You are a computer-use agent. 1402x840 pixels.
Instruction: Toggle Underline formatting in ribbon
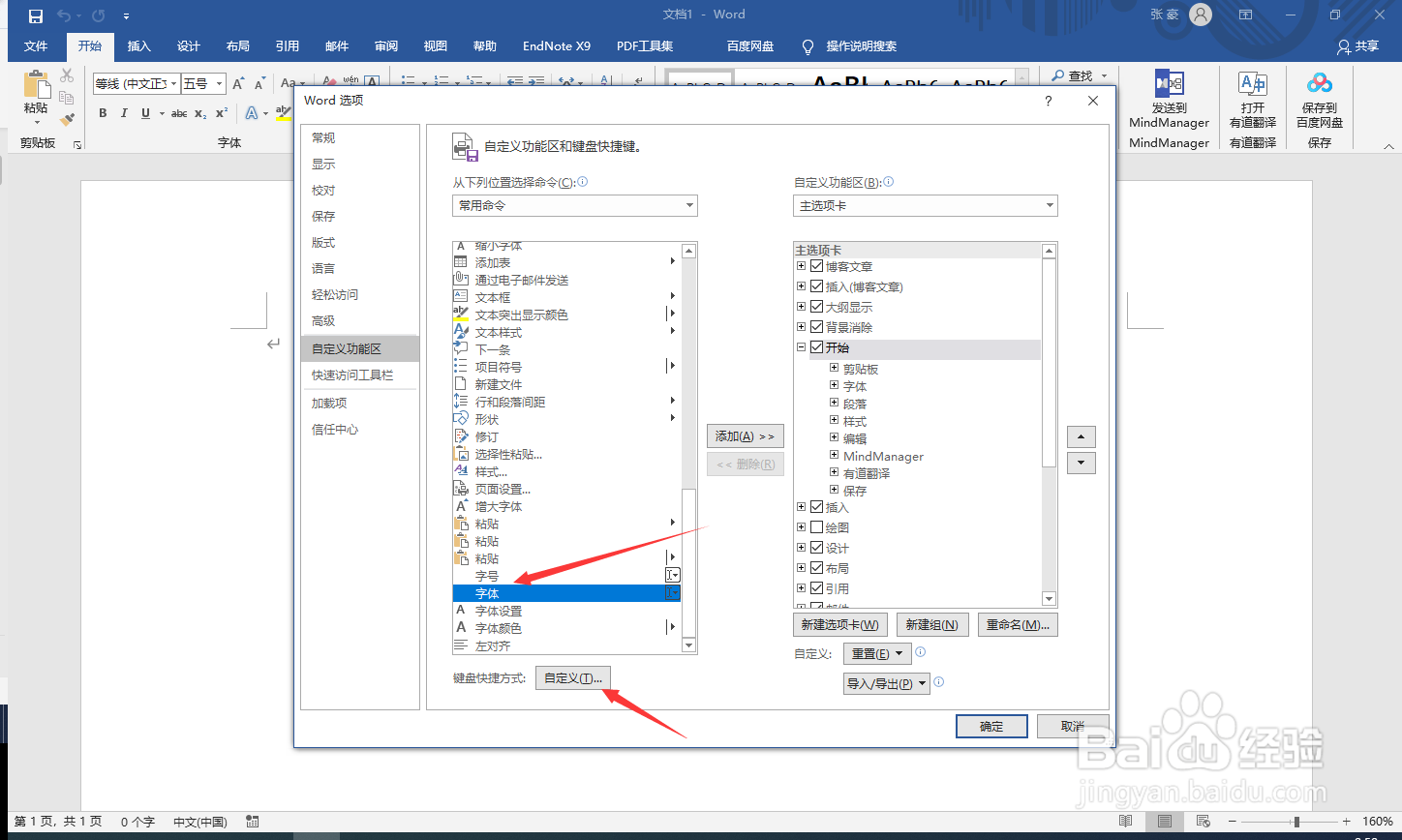[x=146, y=113]
